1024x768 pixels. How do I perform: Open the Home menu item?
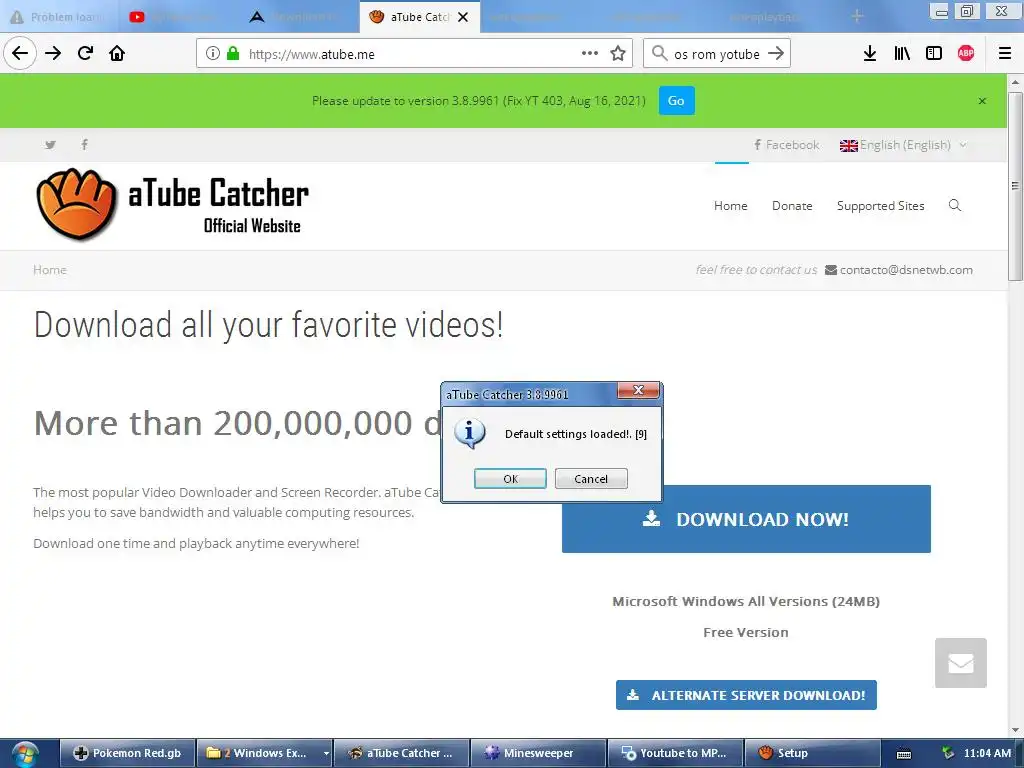tap(731, 206)
